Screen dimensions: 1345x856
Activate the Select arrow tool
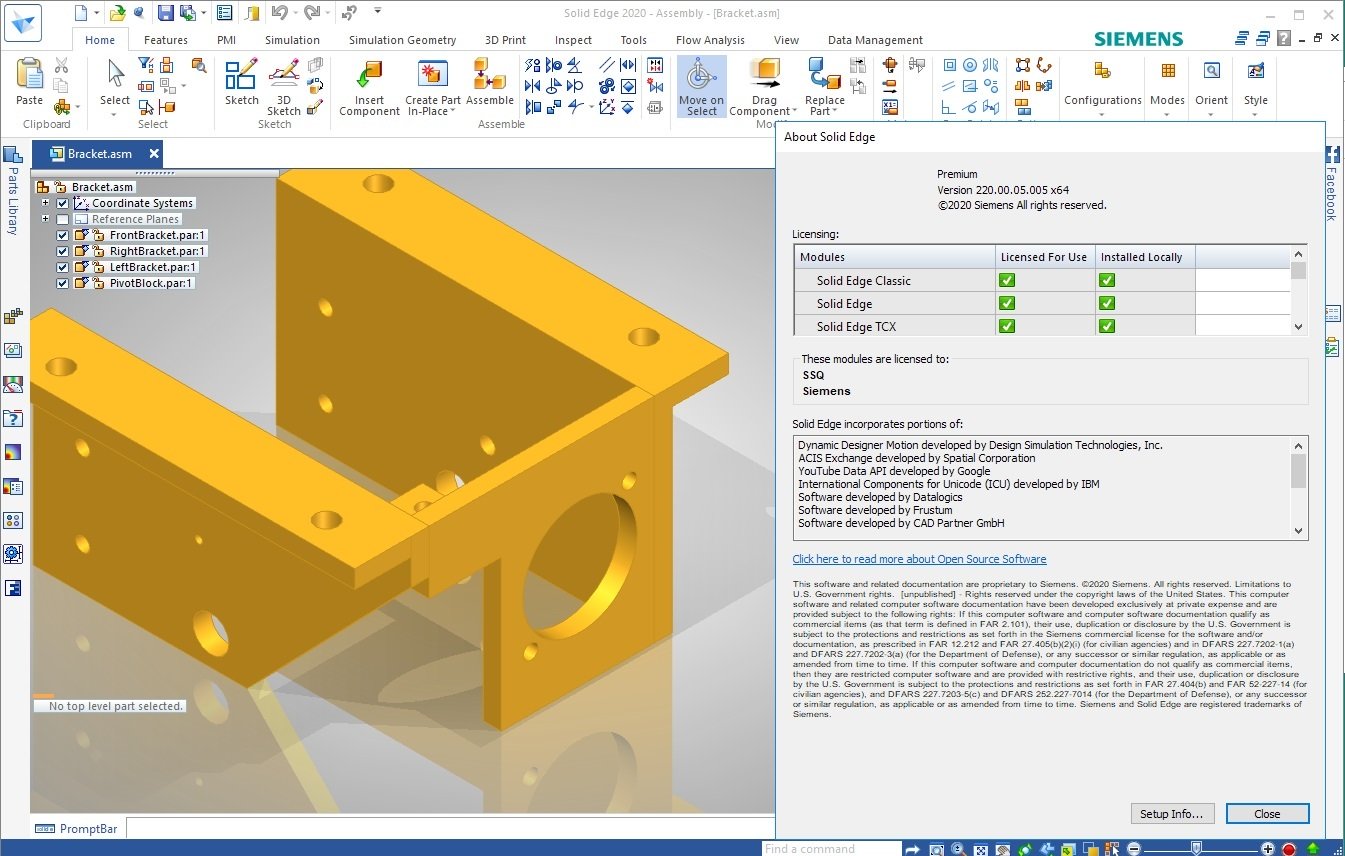pyautogui.click(x=115, y=74)
